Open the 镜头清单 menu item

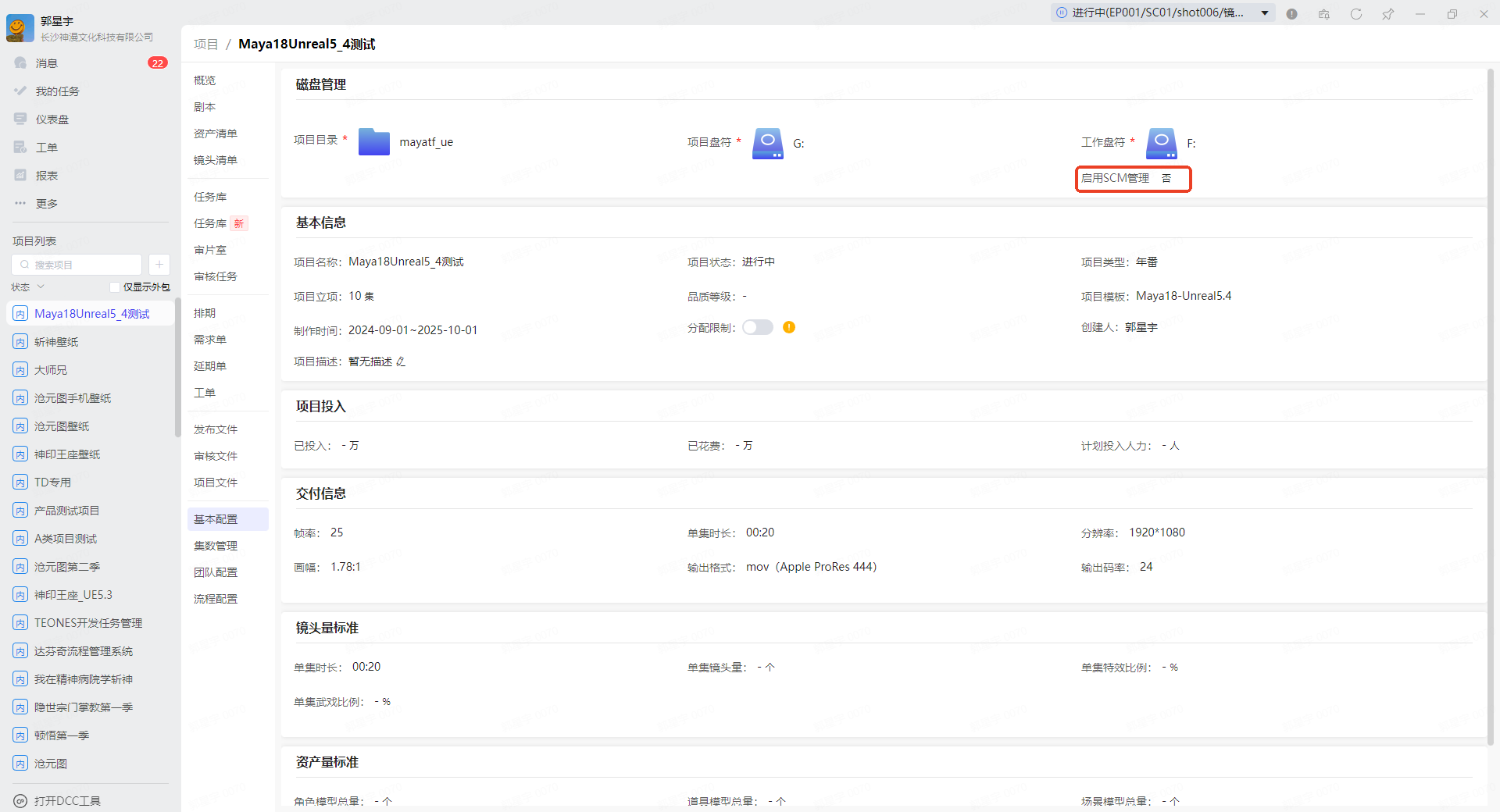click(x=216, y=160)
